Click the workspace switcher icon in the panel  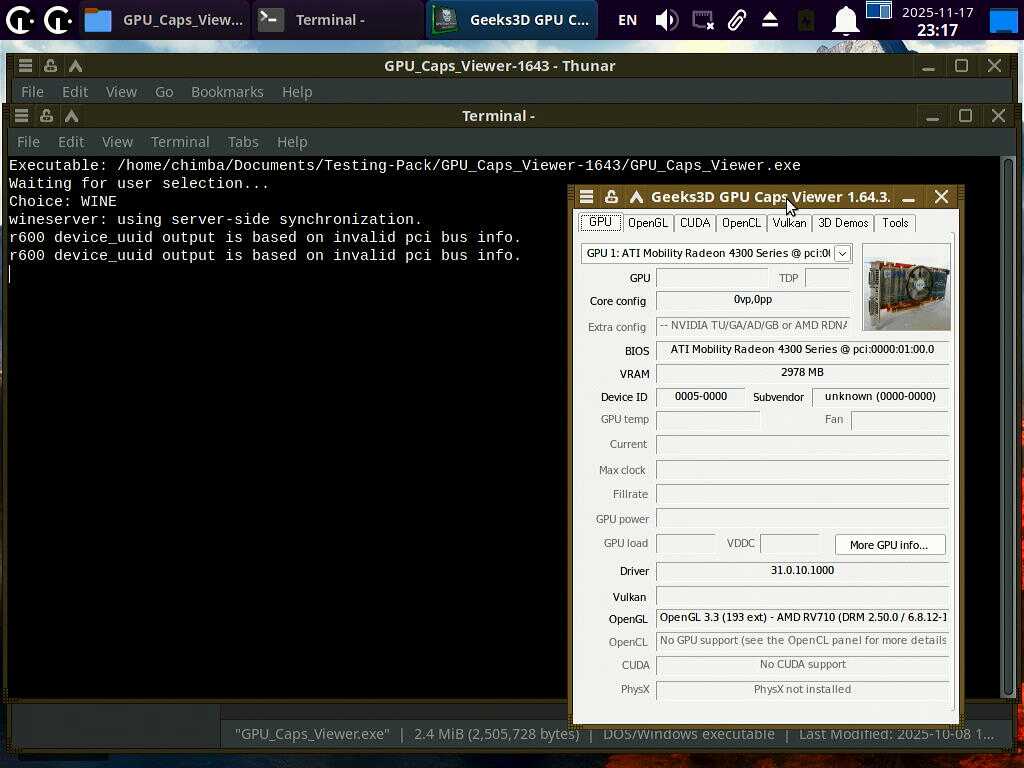pyautogui.click(x=879, y=10)
